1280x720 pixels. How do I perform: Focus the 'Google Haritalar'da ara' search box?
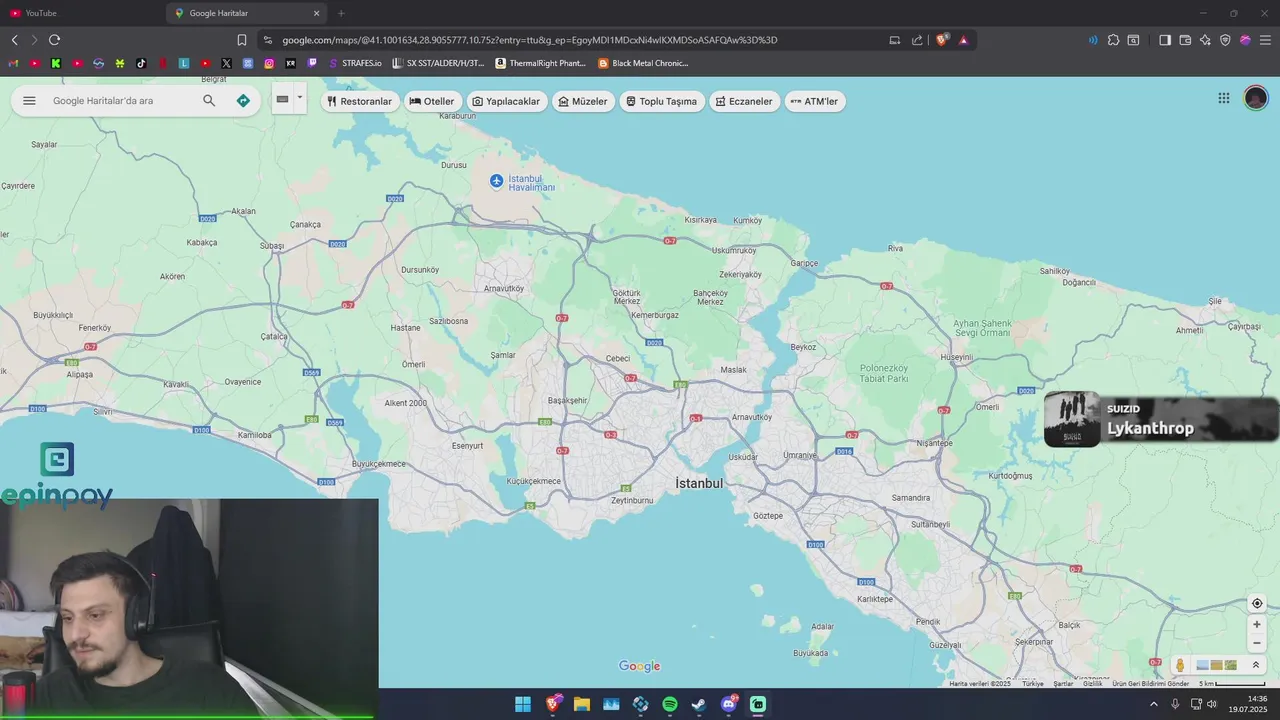(x=120, y=101)
